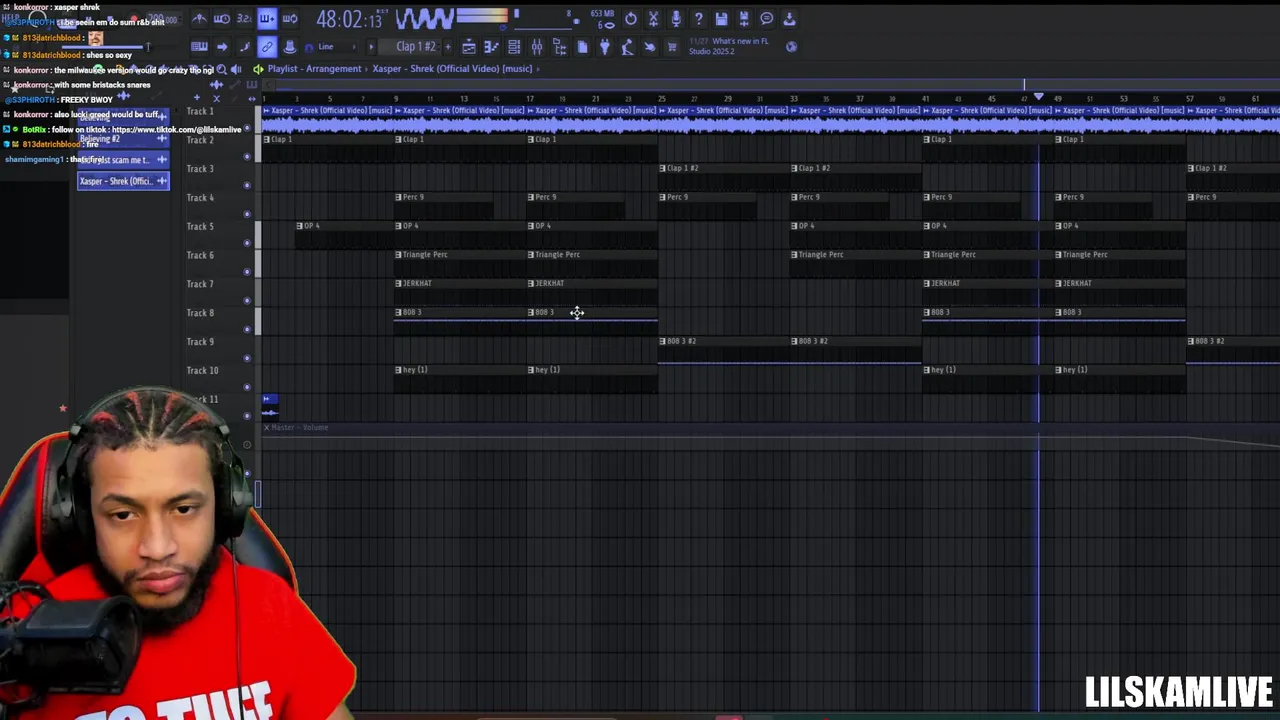The height and width of the screenshot is (720, 1280).
Task: Open the Mixer icon
Action: pyautogui.click(x=537, y=47)
